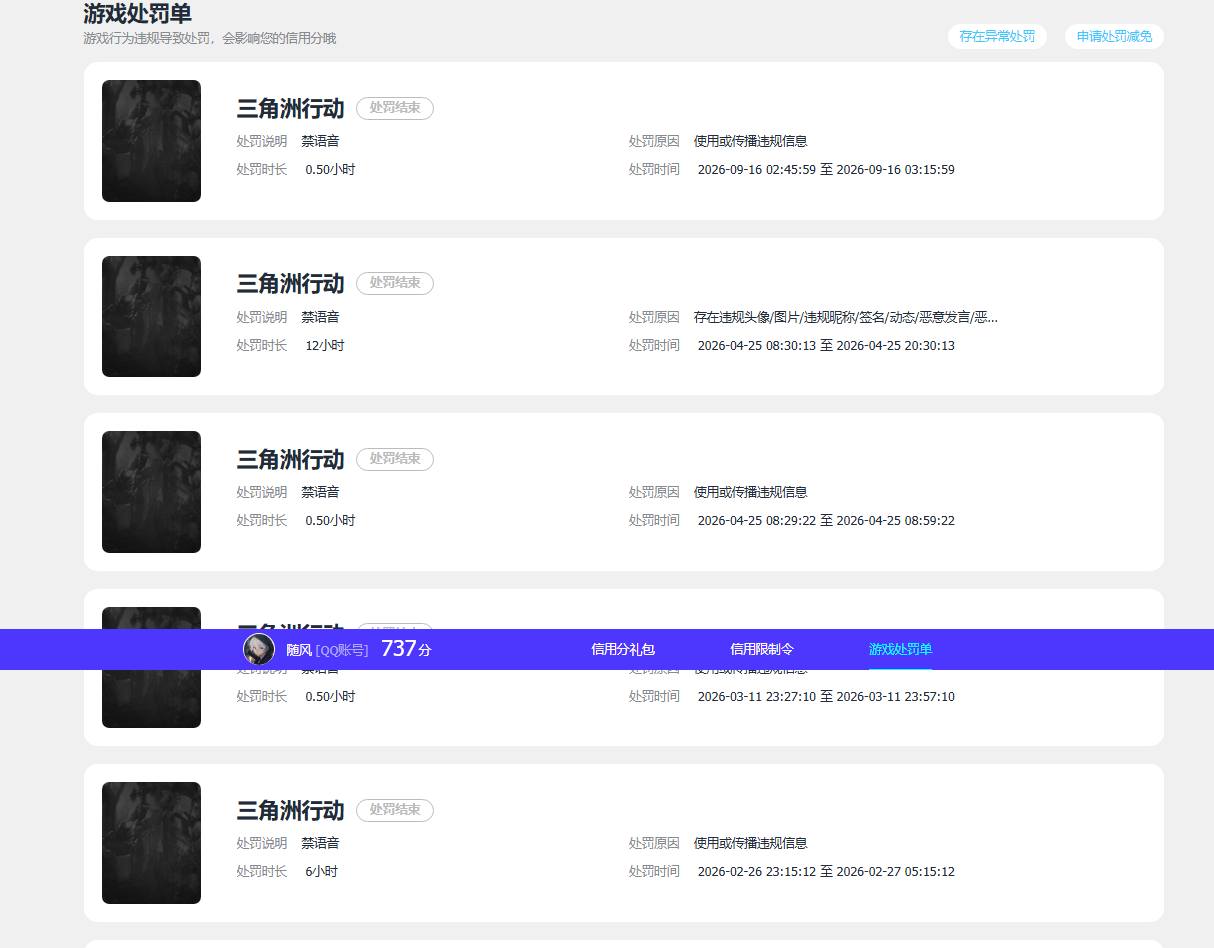Click the 存在异常处罚 button
The image size is (1214, 948).
[997, 37]
